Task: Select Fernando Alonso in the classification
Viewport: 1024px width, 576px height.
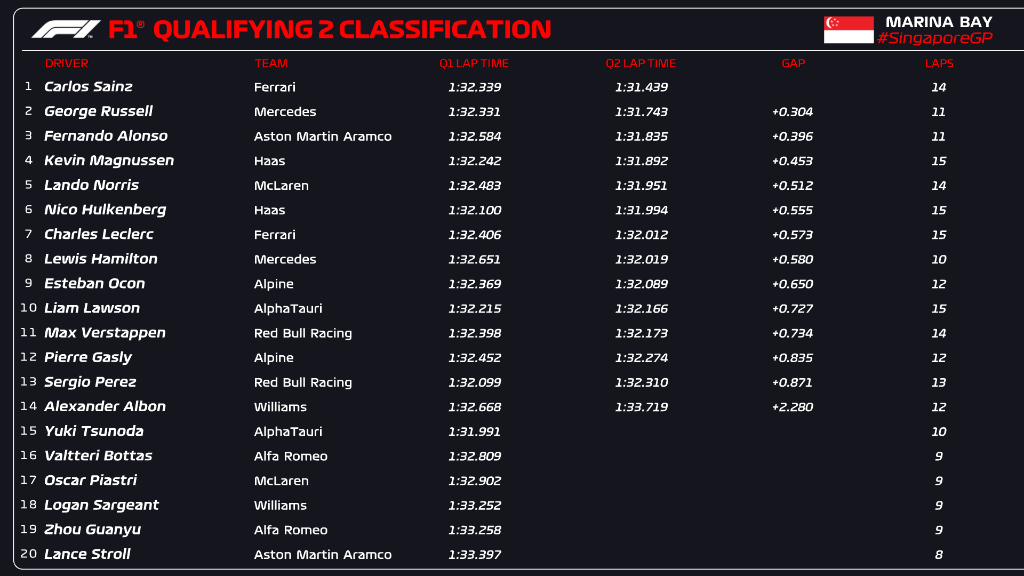Action: (x=106, y=136)
